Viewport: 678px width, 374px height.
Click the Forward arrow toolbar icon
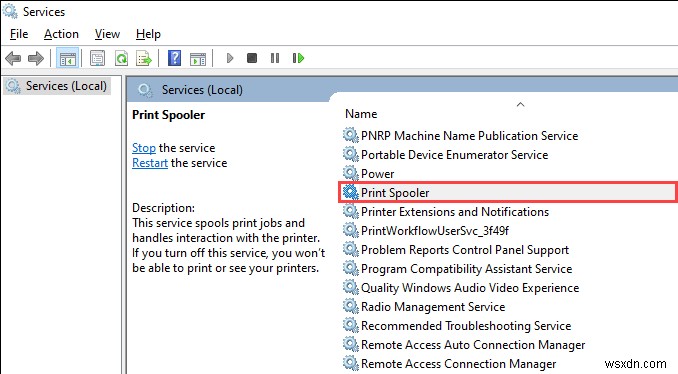point(35,58)
